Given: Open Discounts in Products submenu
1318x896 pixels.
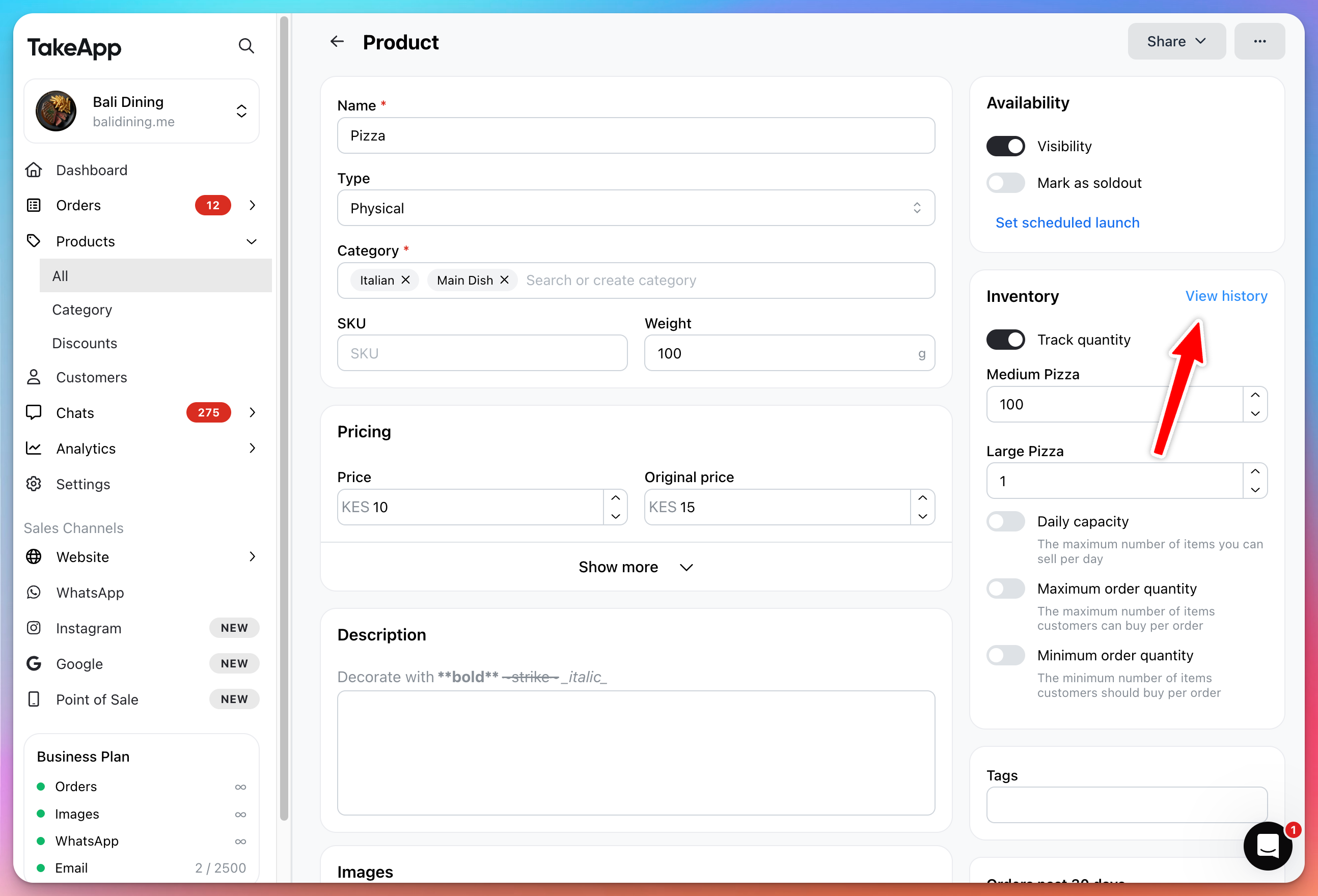Looking at the screenshot, I should point(85,343).
